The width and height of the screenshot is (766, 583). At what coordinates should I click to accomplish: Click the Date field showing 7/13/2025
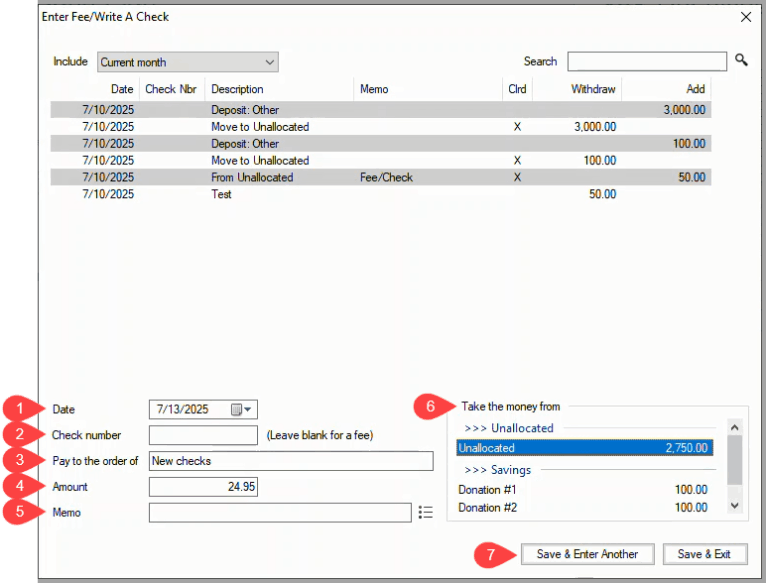[203, 410]
